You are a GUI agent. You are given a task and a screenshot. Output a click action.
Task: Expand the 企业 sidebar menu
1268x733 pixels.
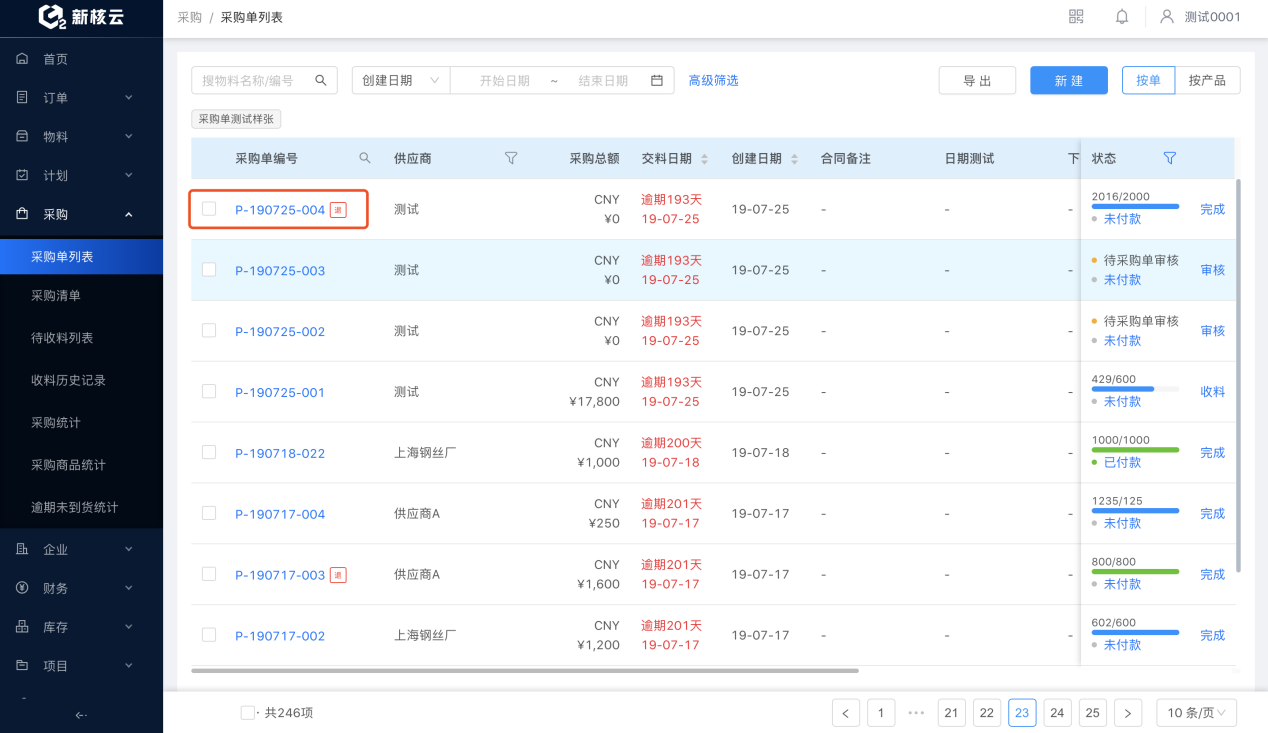(x=81, y=549)
